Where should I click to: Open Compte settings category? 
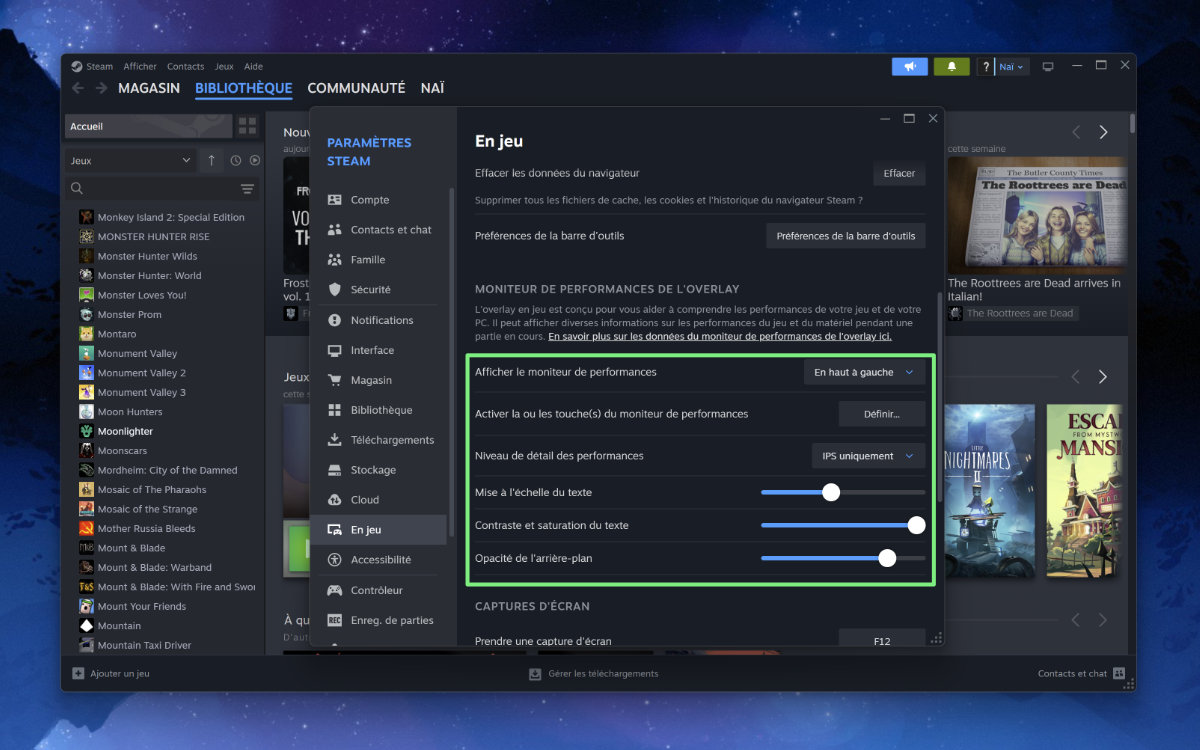(378, 200)
